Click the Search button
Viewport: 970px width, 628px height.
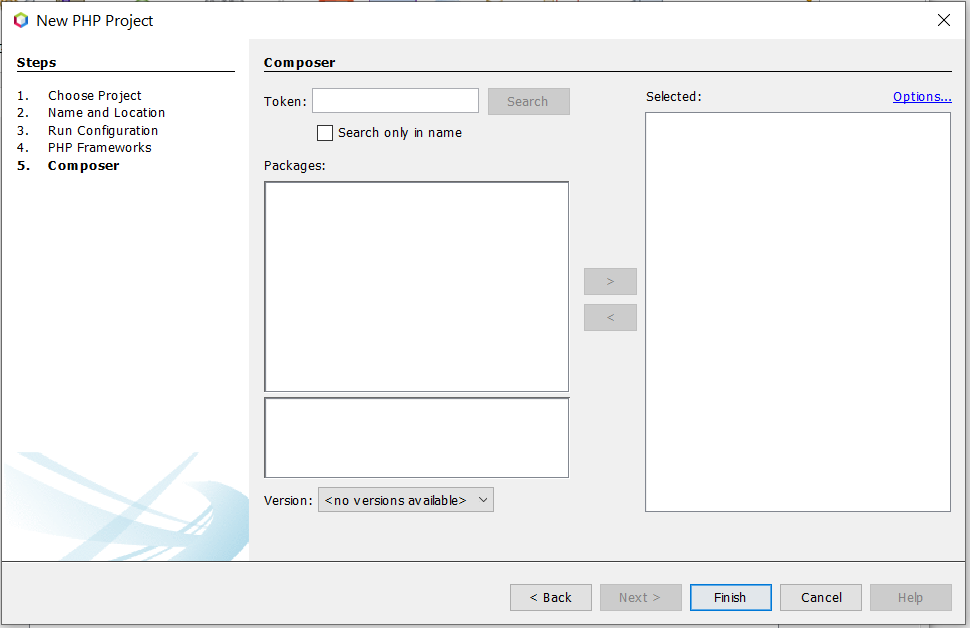(528, 101)
